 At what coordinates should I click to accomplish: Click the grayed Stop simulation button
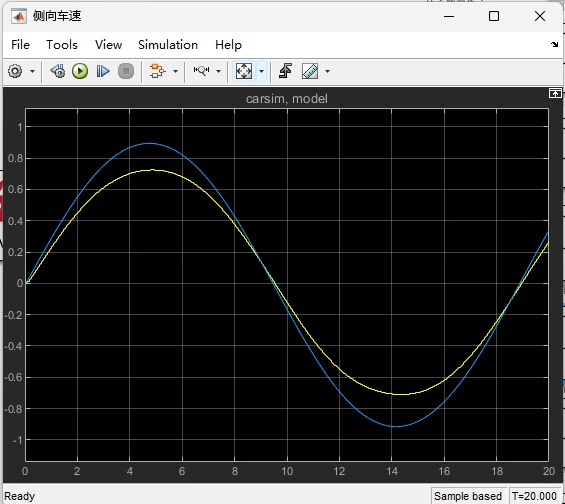coord(126,71)
